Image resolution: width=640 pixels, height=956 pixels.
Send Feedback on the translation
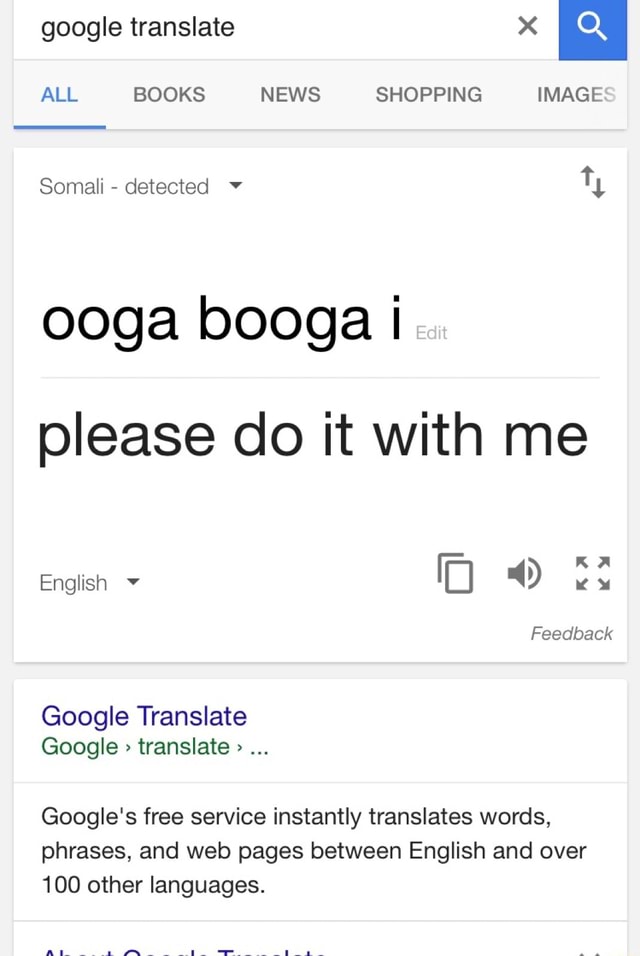tap(571, 633)
